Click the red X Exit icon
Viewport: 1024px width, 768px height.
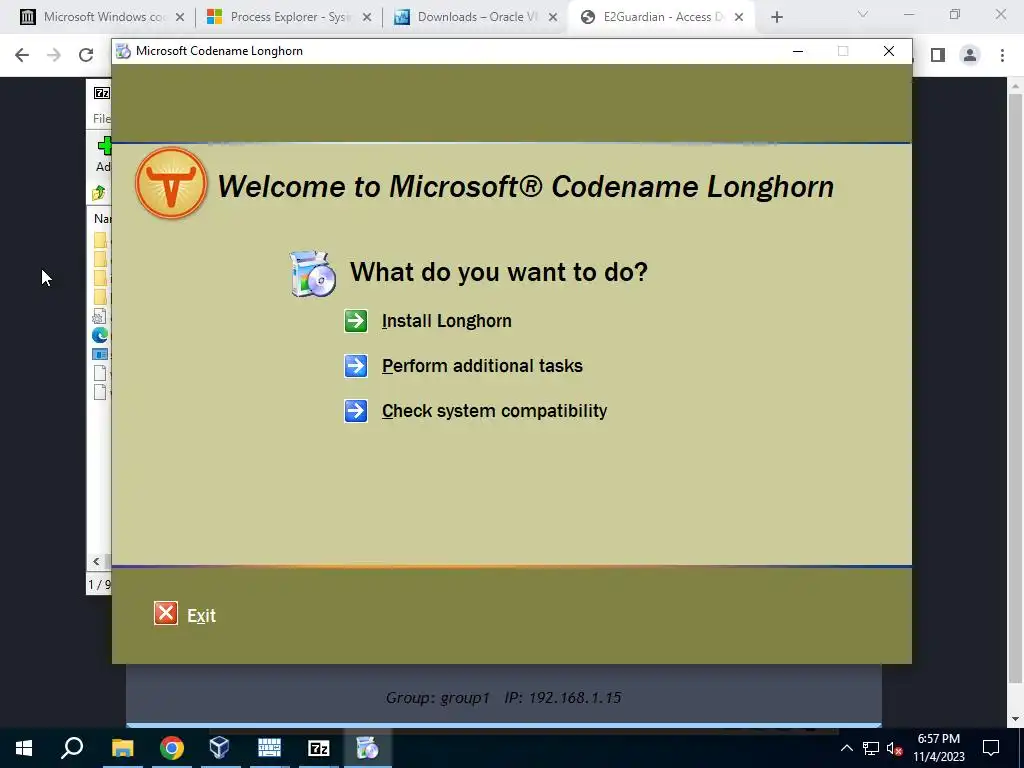click(165, 613)
